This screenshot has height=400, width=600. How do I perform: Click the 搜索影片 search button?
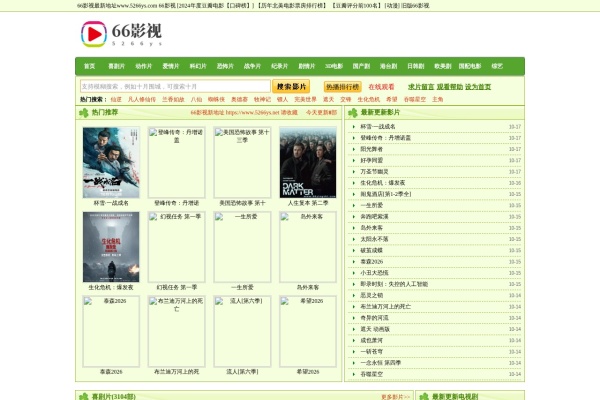point(291,87)
